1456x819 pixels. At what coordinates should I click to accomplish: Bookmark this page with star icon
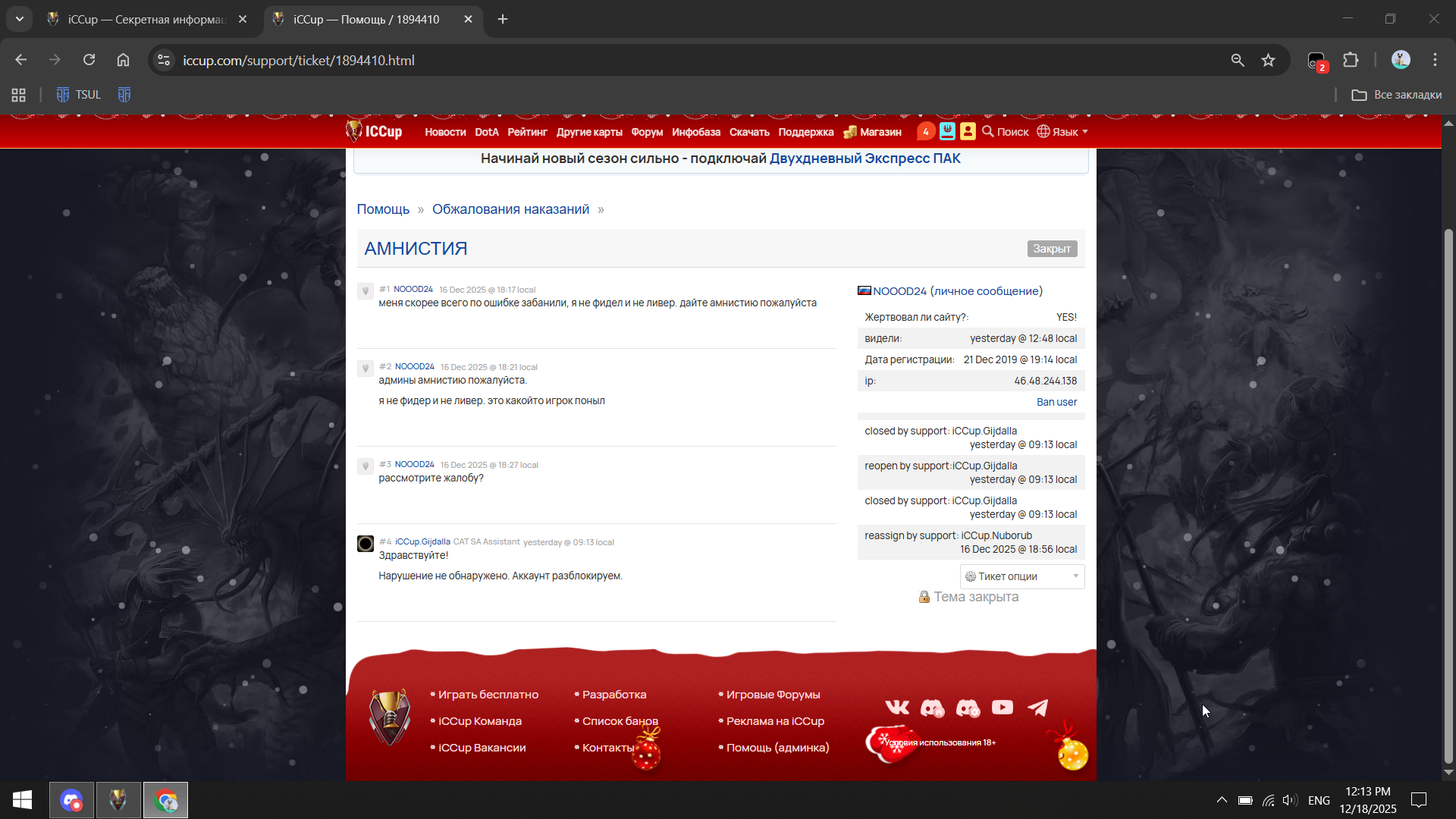[1268, 61]
